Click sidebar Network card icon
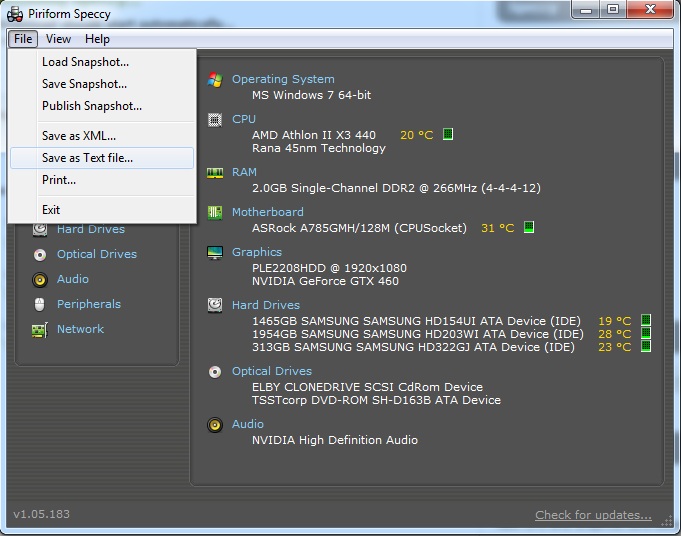 (40, 330)
